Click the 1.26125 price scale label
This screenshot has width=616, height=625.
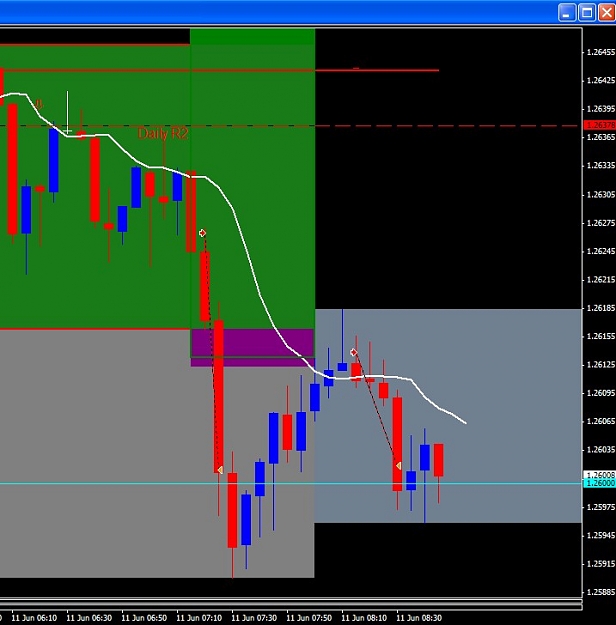pyautogui.click(x=601, y=365)
